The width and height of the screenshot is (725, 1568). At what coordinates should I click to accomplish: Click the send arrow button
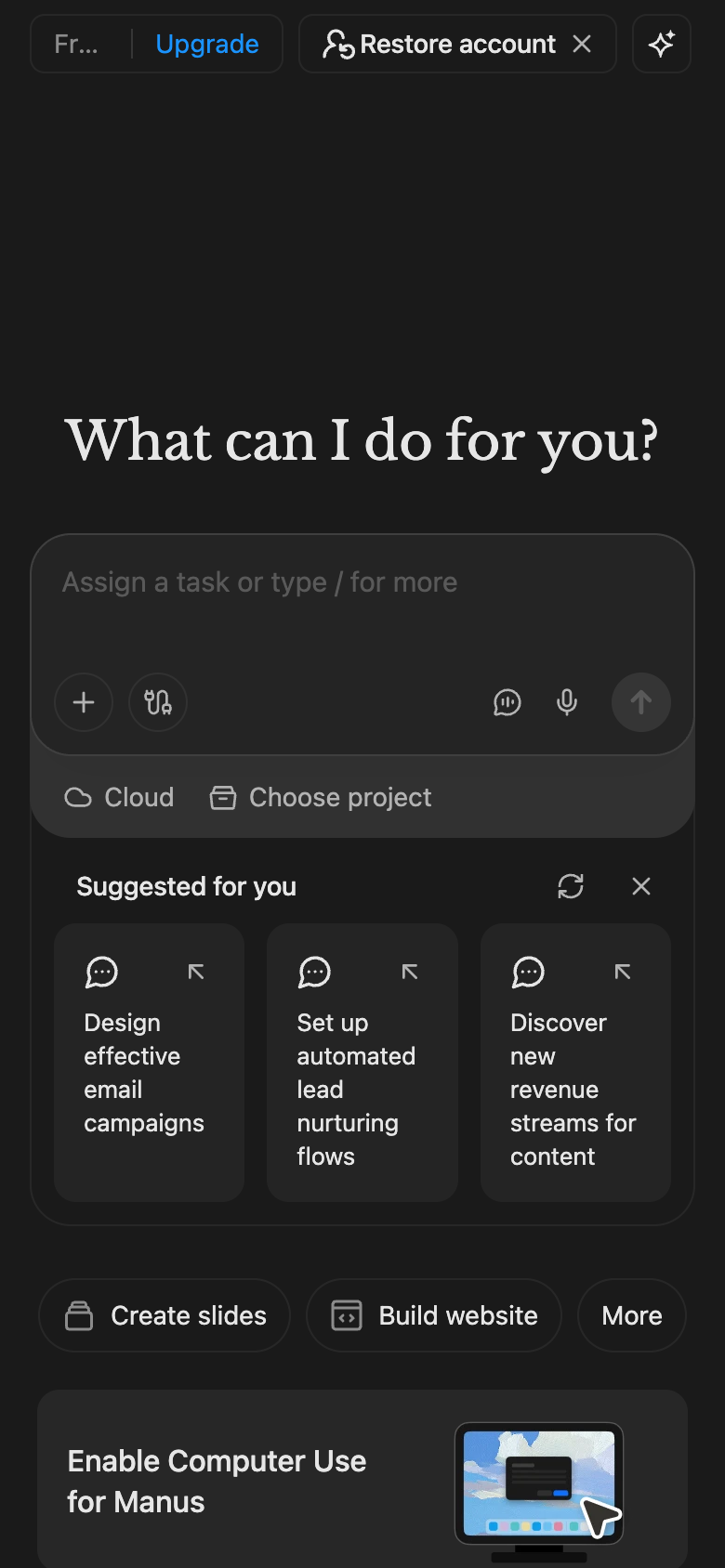pyautogui.click(x=641, y=702)
